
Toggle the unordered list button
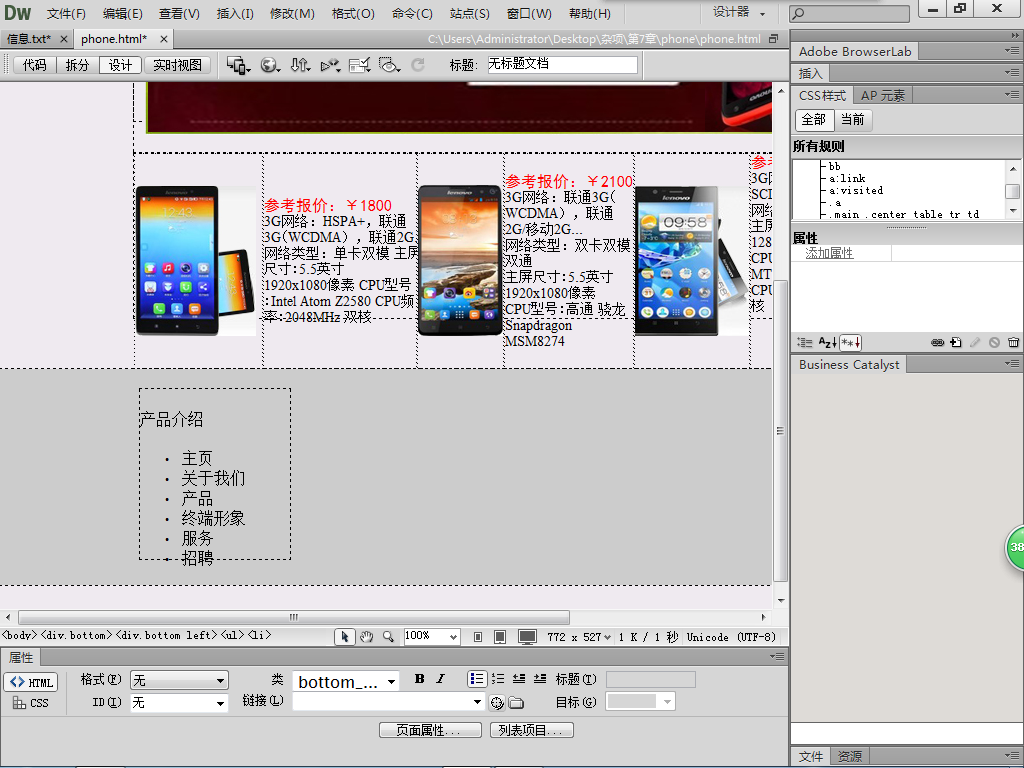coord(477,679)
